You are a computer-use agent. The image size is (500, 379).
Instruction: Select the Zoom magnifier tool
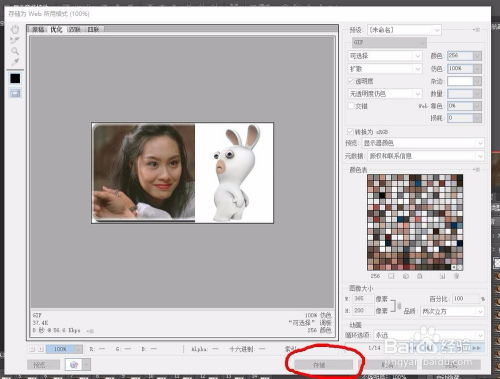15,51
